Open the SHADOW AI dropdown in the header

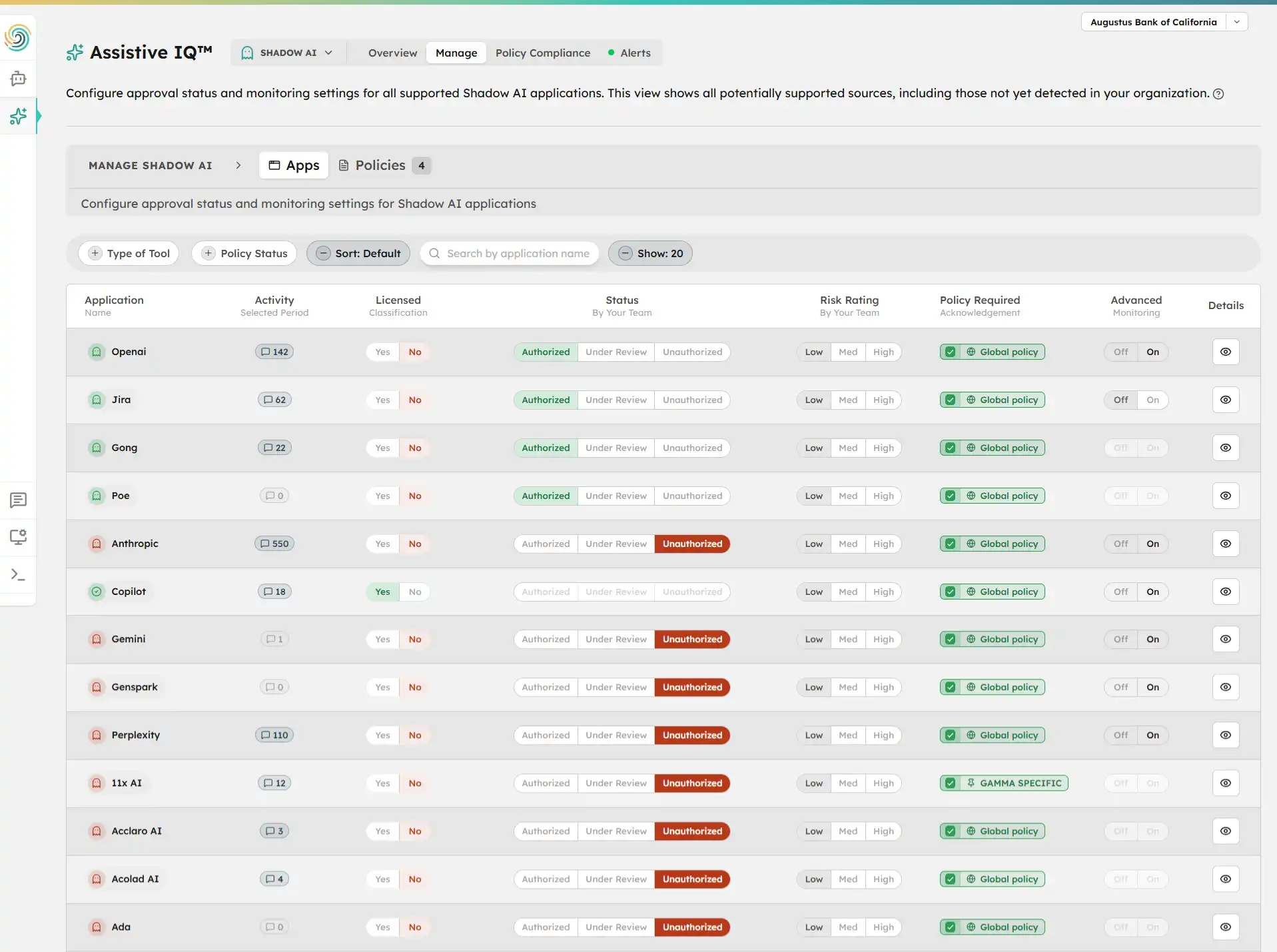pos(287,53)
